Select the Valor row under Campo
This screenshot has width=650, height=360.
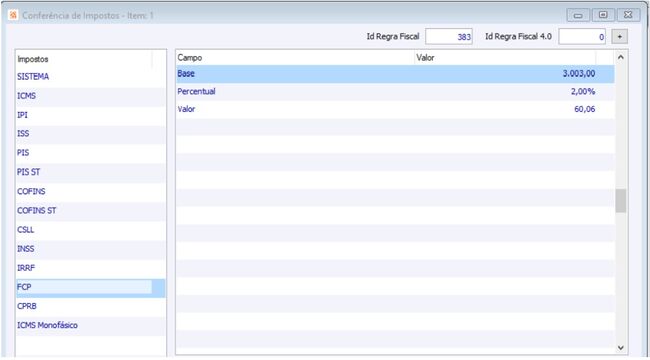tap(395, 109)
